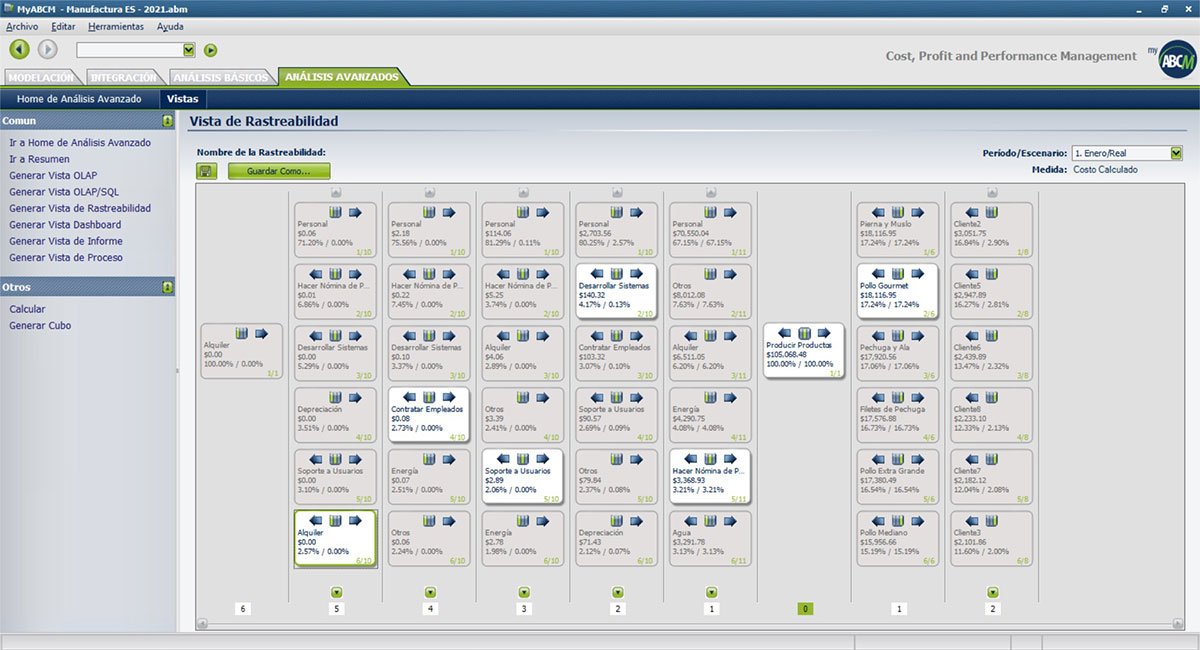Click the right arrow on leftmost Alquiler 1/1 card
The width and height of the screenshot is (1200, 650).
[261, 333]
